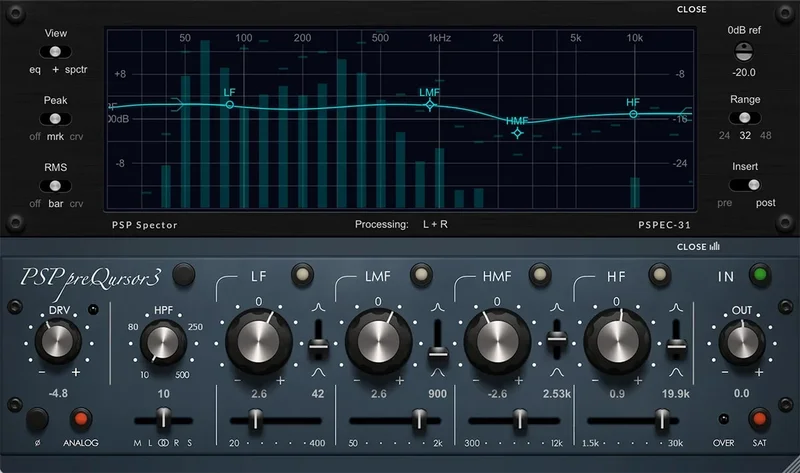Toggle the View eq/spctr switch
Image resolution: width=800 pixels, height=473 pixels.
55,52
